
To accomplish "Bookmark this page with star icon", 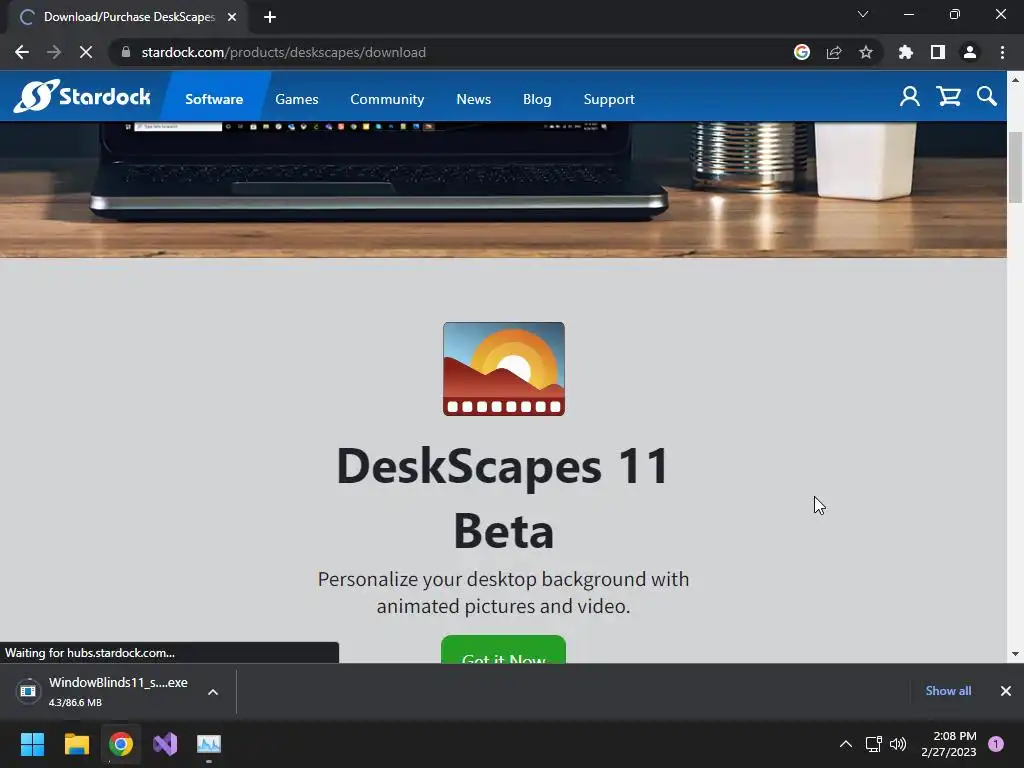I will pyautogui.click(x=866, y=52).
